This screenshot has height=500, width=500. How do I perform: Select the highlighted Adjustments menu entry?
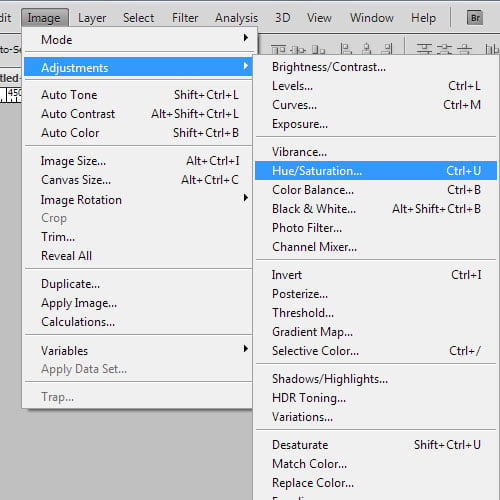pyautogui.click(x=138, y=68)
